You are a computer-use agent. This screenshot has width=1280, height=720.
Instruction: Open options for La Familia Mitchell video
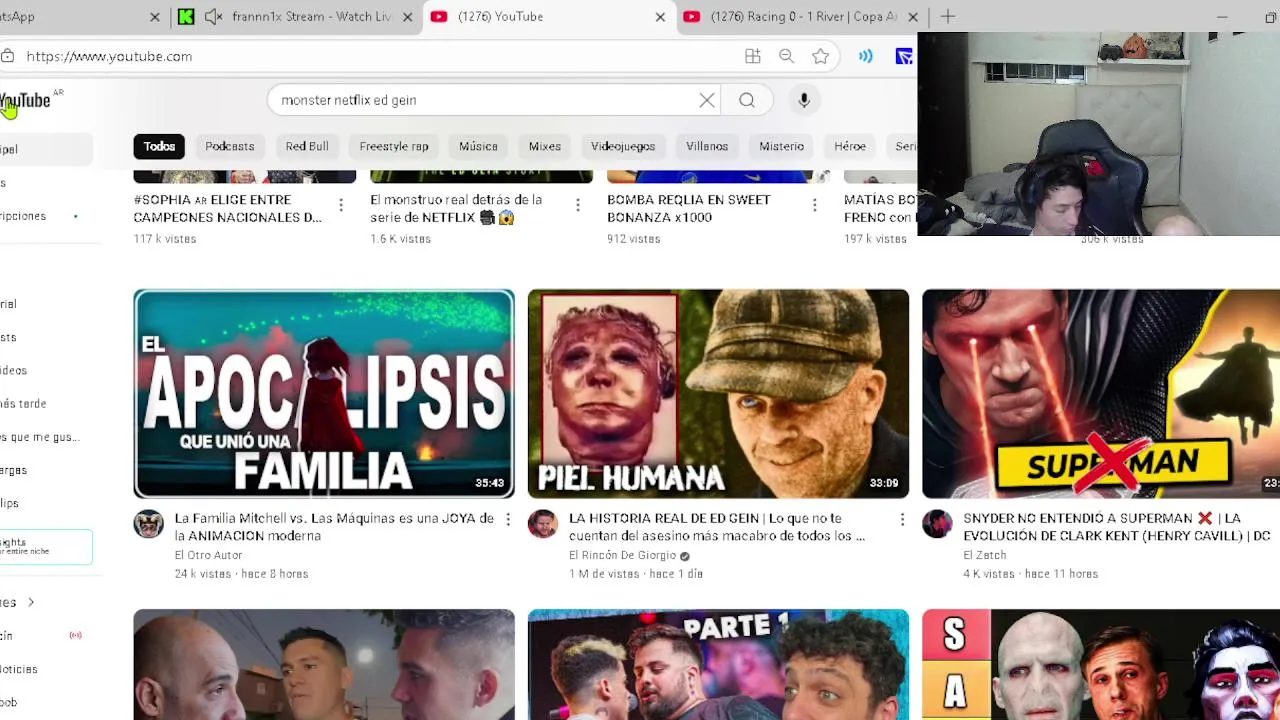[x=508, y=519]
